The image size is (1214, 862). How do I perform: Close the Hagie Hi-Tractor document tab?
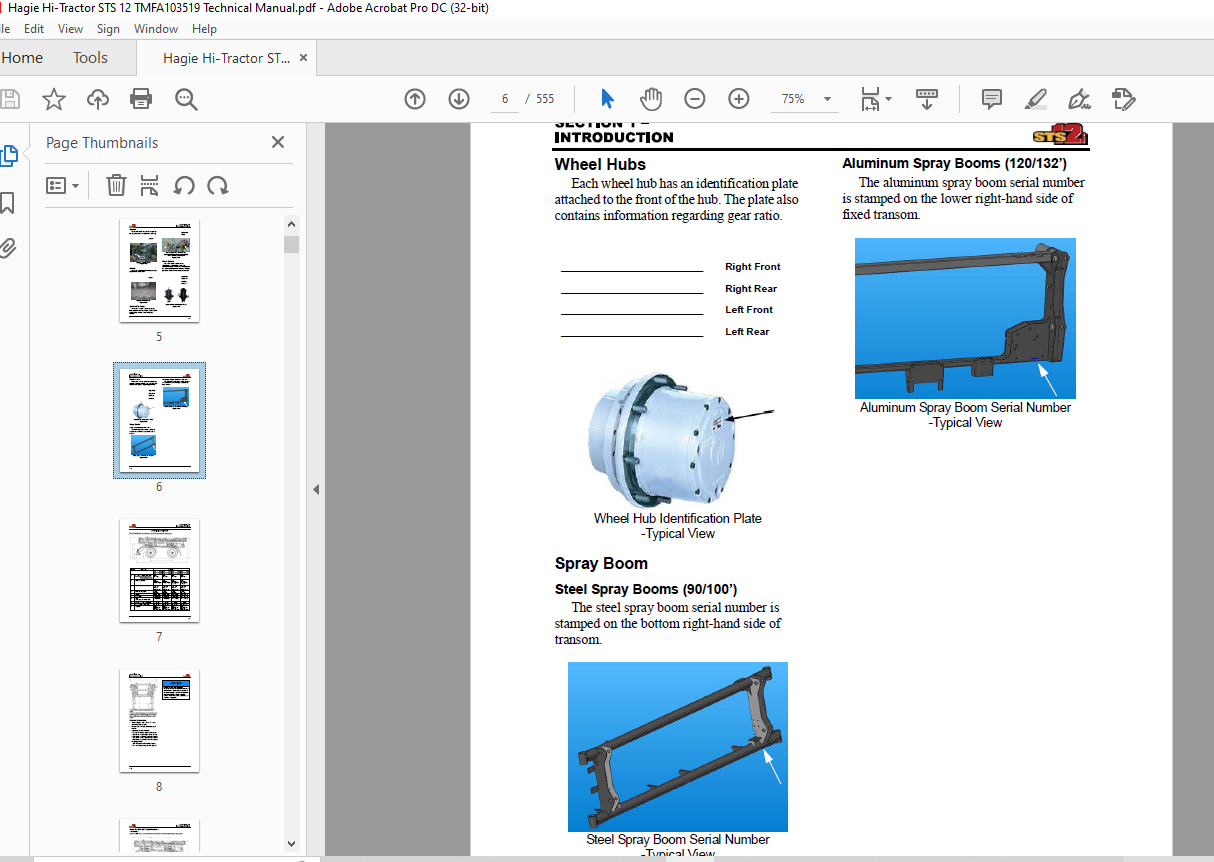(x=303, y=58)
